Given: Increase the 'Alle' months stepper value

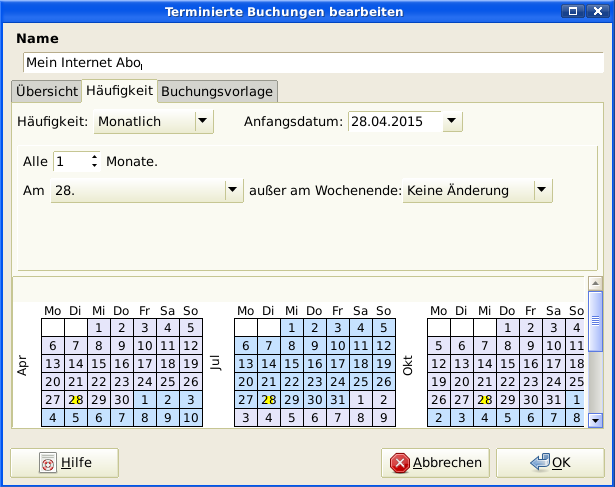Looking at the screenshot, I should (95, 156).
